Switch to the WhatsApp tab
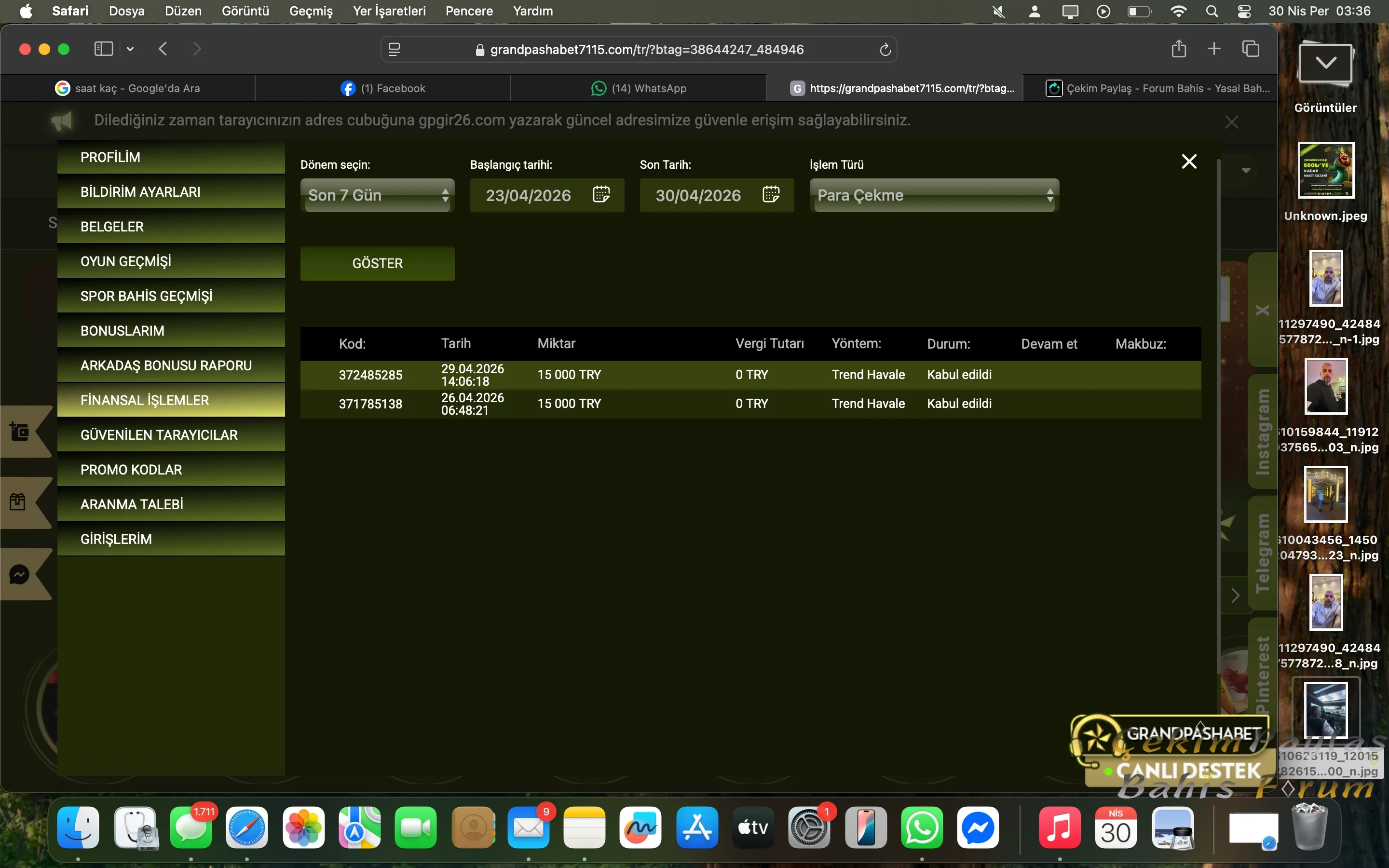 [x=638, y=88]
